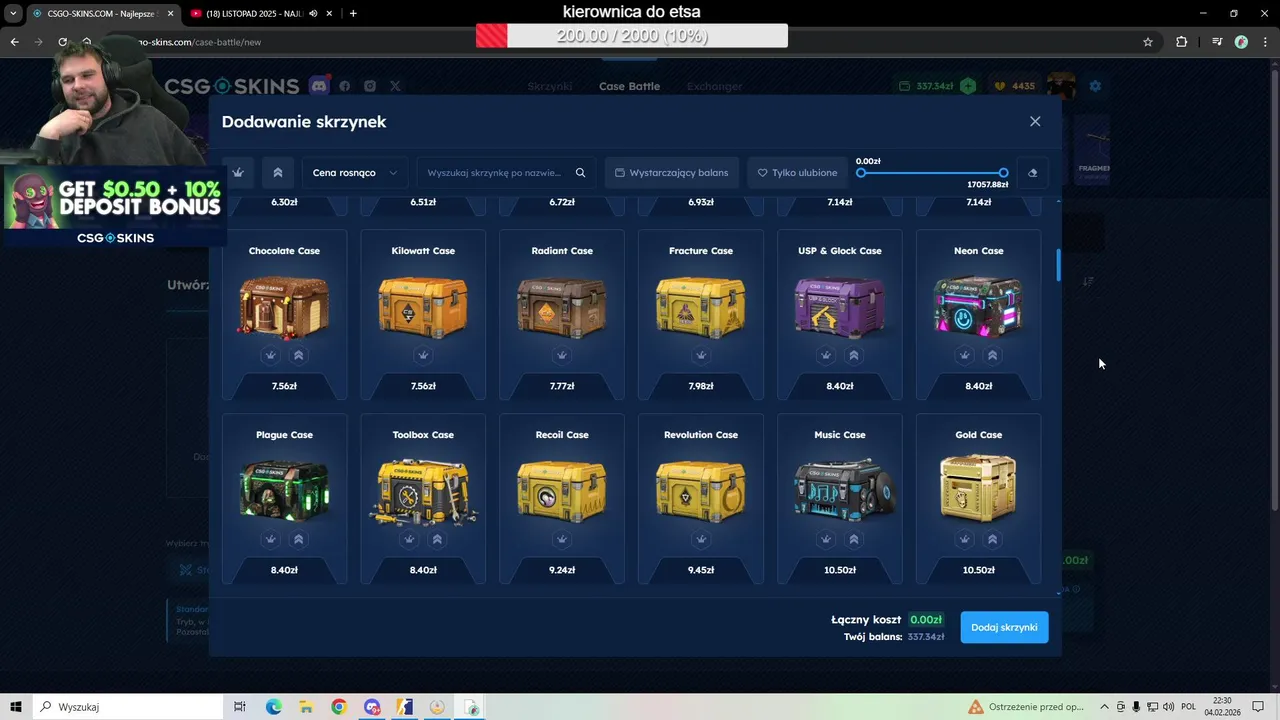Click the crown filter icon in the filter bar

(x=238, y=172)
